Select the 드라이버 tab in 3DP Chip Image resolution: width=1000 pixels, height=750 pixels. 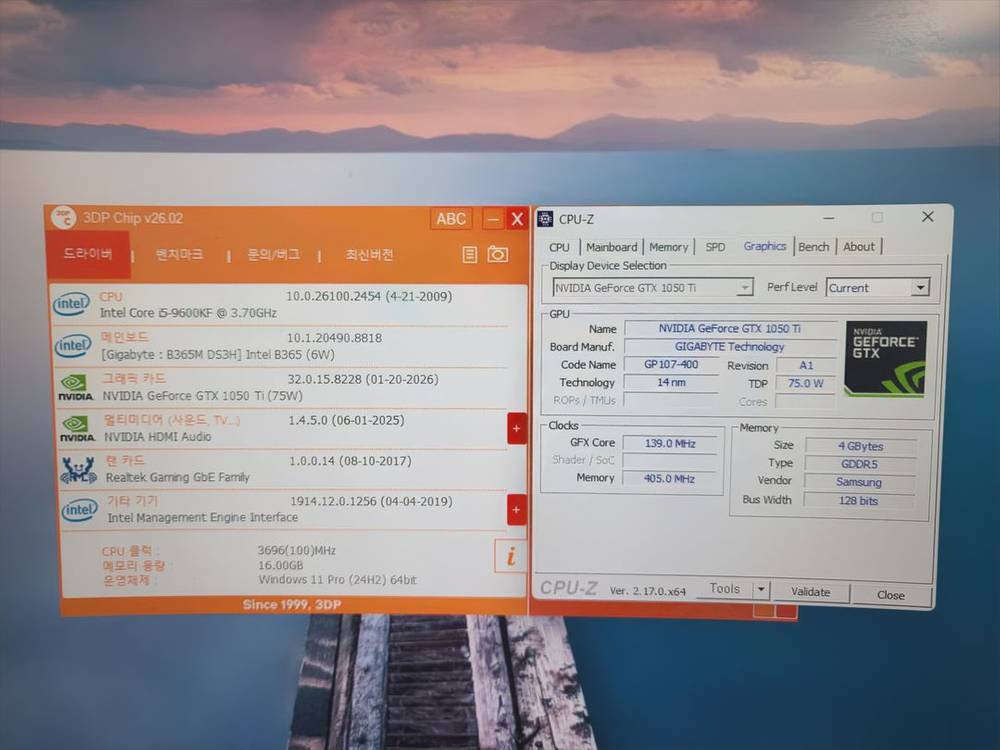point(88,254)
